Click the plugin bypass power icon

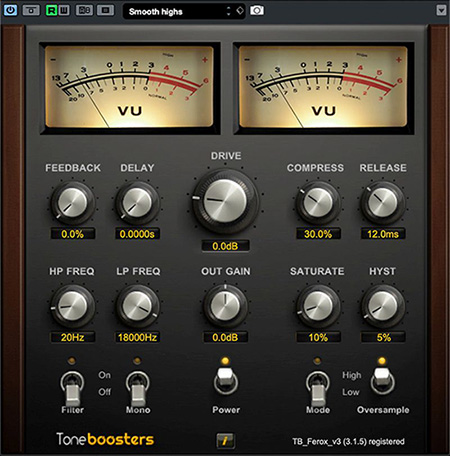click(10, 10)
